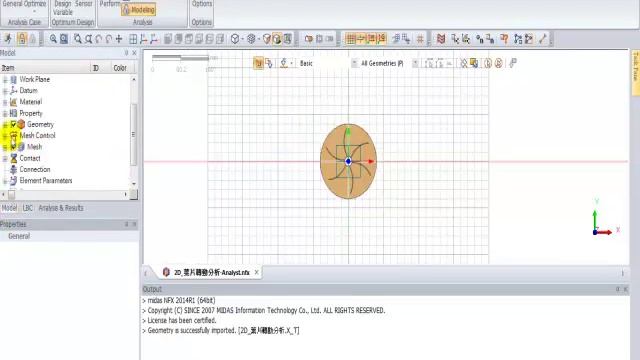Click the orange question-mark query icon
Image resolution: width=640 pixels, height=360 pixels.
pyautogui.click(x=504, y=39)
